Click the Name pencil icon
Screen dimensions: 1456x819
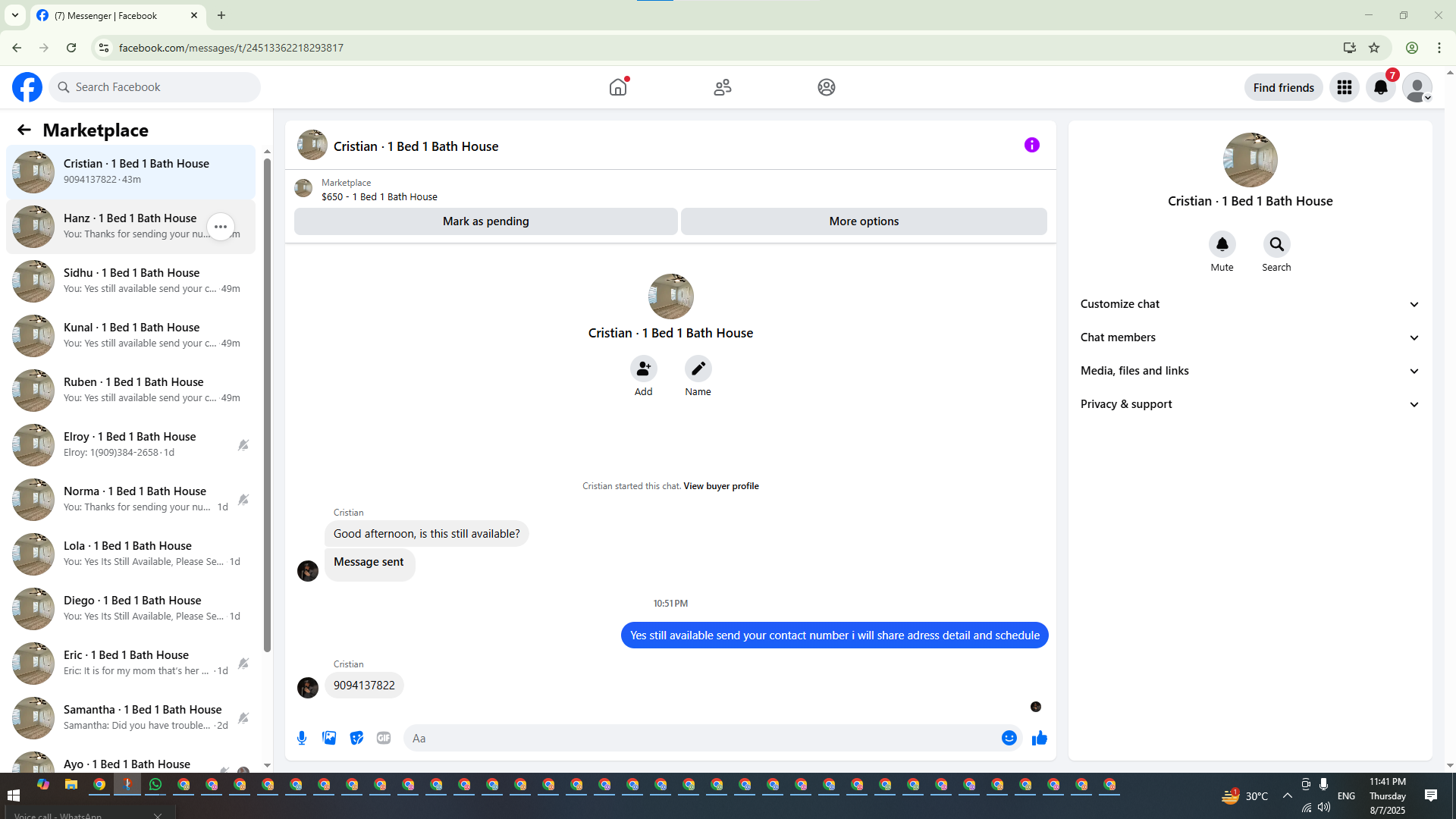[x=698, y=369]
